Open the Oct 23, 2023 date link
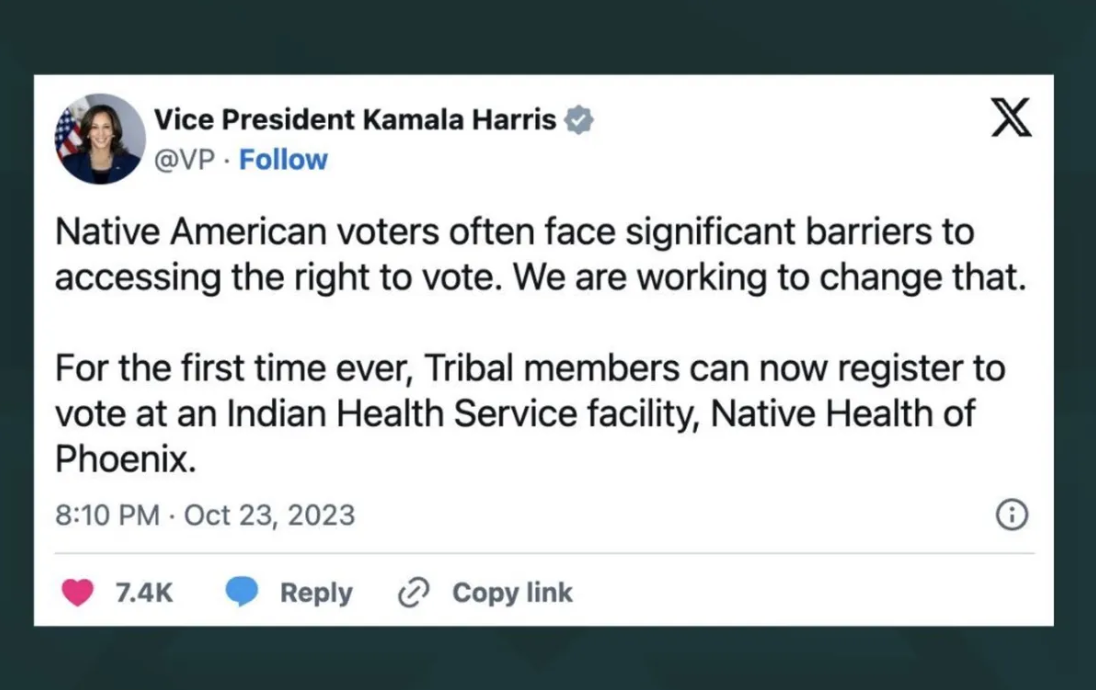This screenshot has height=690, width=1096. [270, 515]
